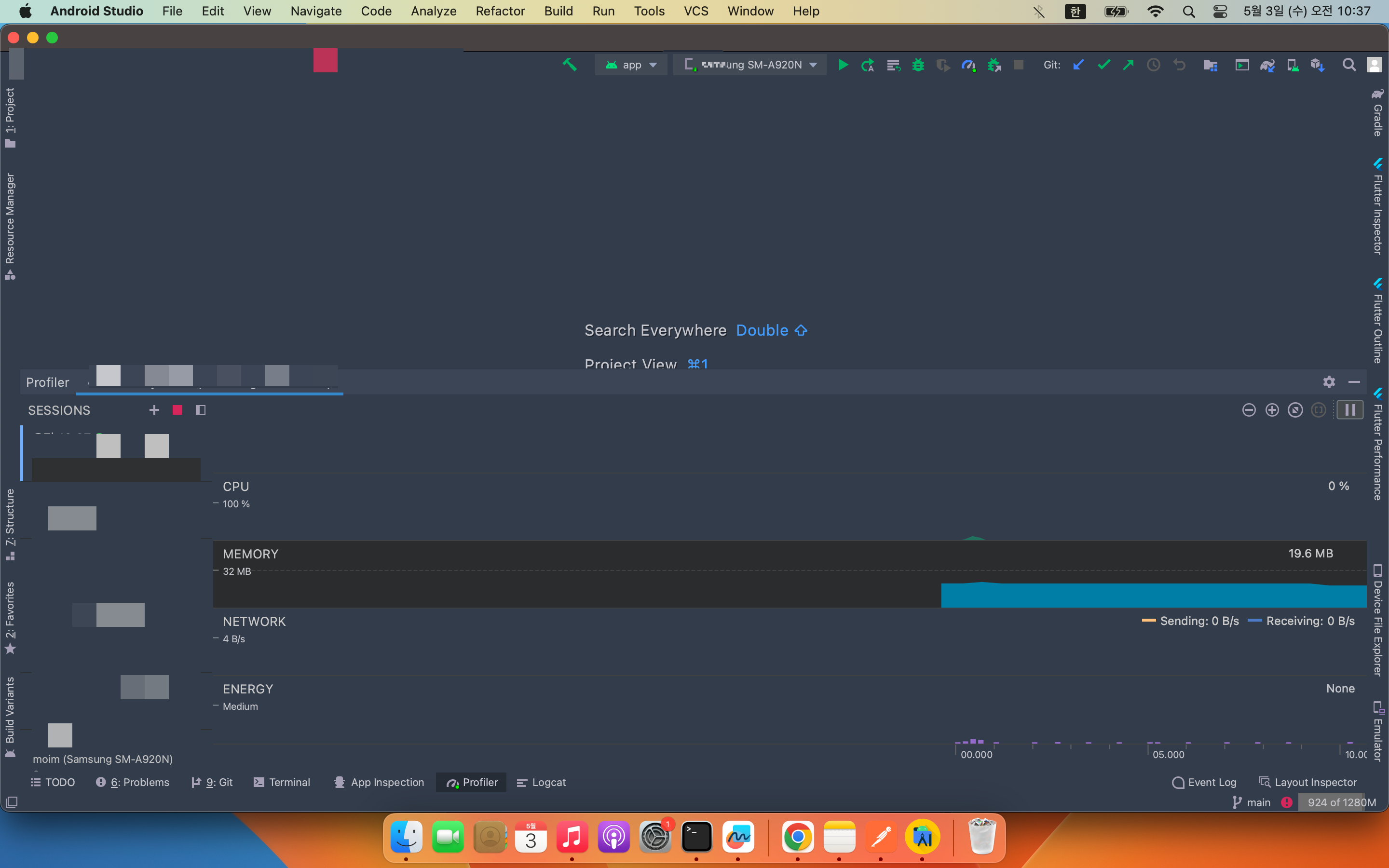The width and height of the screenshot is (1389, 868).
Task: Start new profiling session plus button
Action: click(x=154, y=410)
